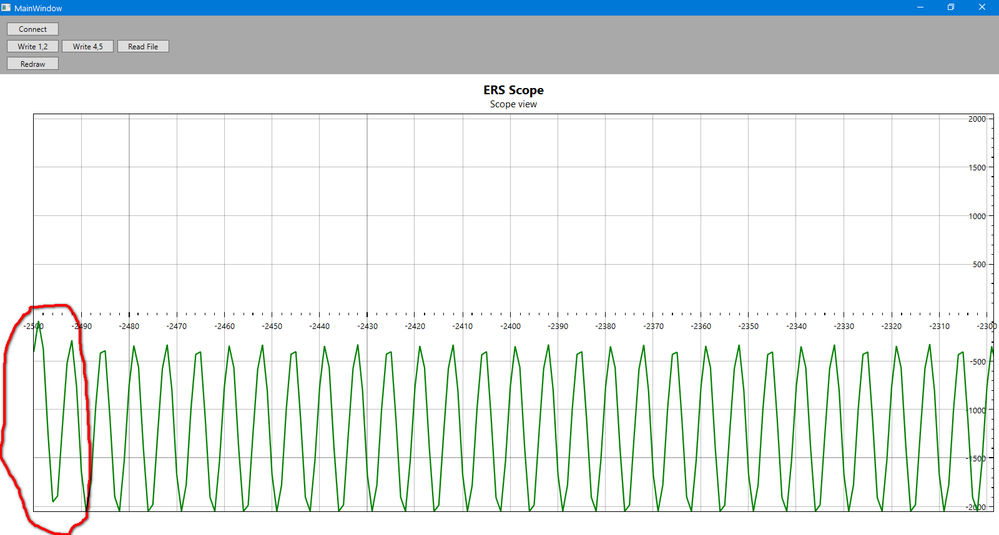Close the MainWindow window

(x=982, y=8)
